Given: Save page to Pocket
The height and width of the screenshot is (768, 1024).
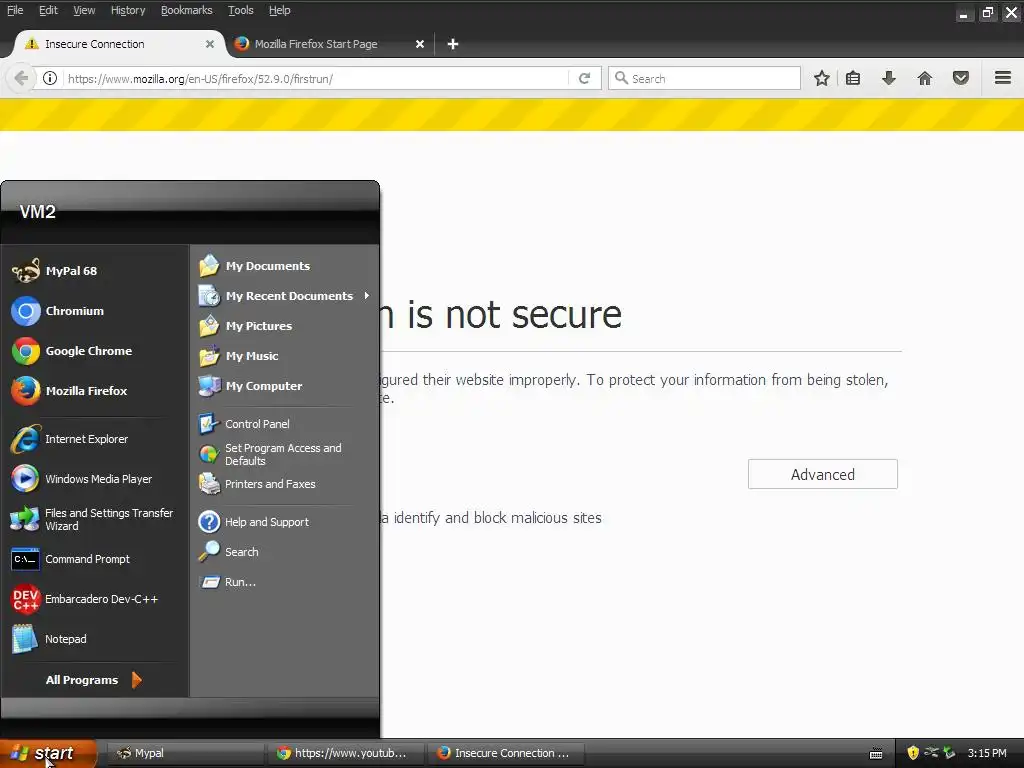Looking at the screenshot, I should (961, 78).
